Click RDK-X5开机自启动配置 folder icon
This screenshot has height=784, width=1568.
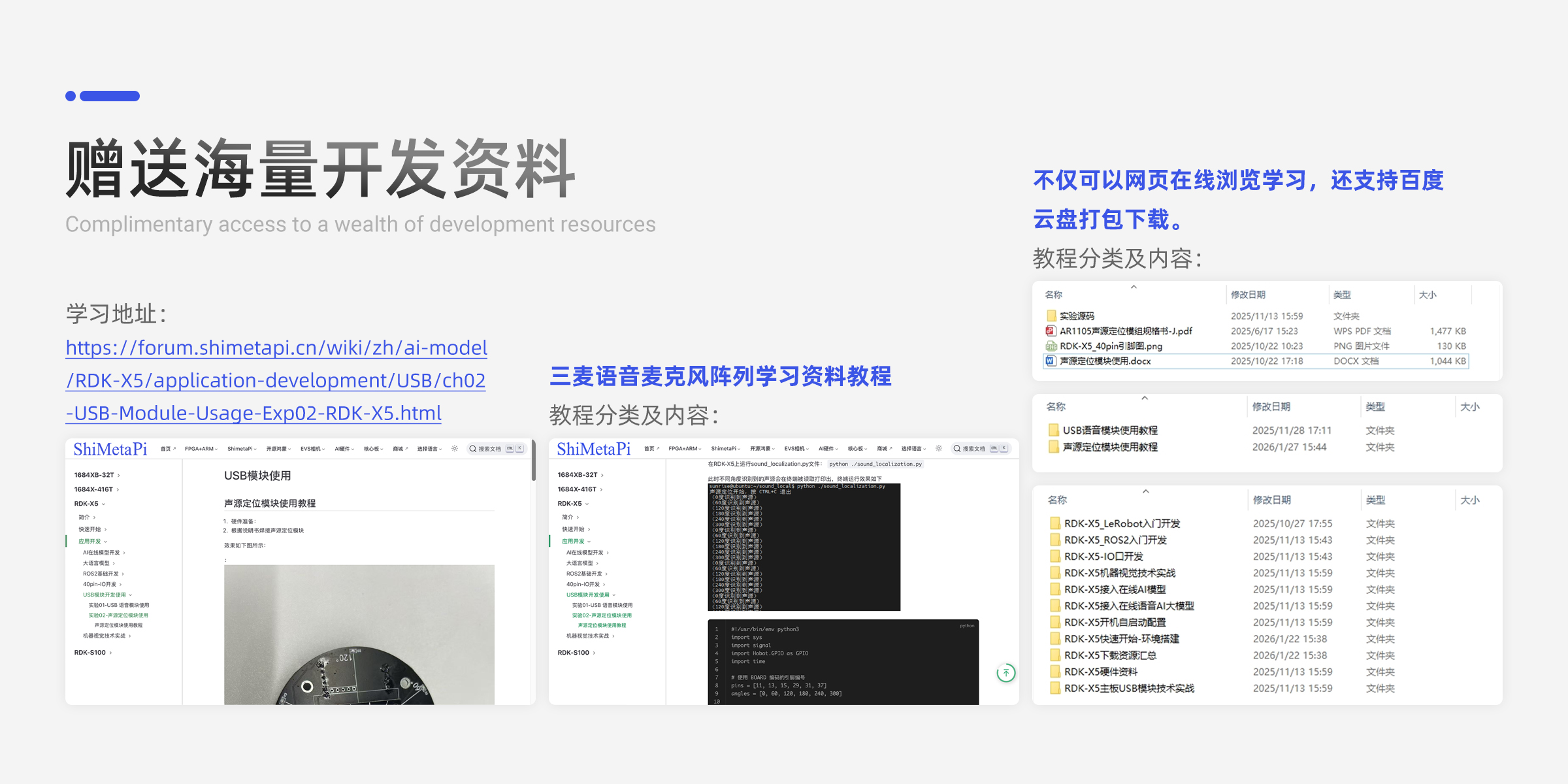1055,622
